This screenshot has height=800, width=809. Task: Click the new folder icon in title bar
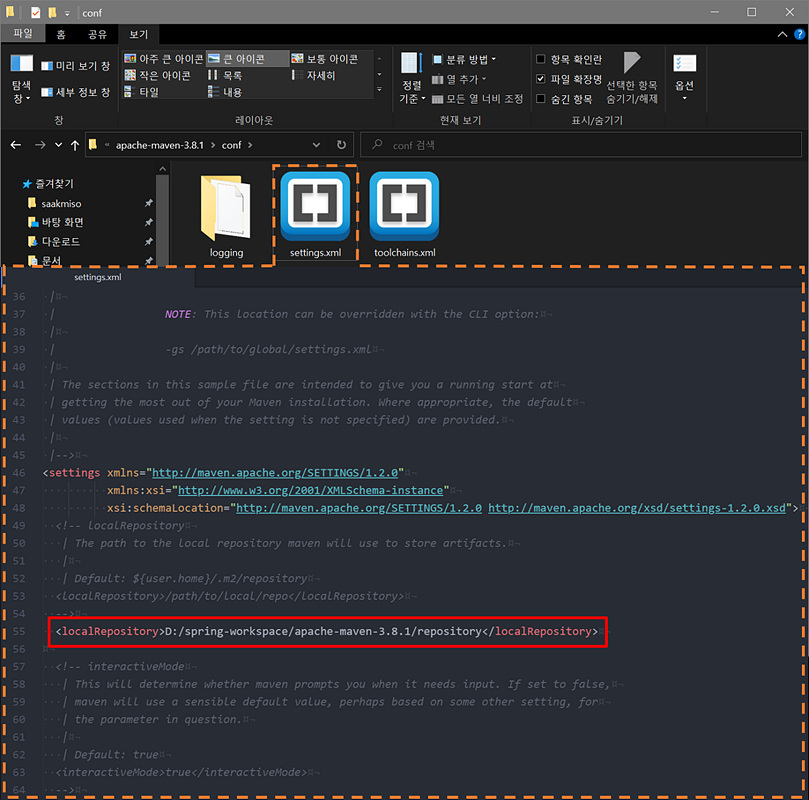tap(52, 12)
